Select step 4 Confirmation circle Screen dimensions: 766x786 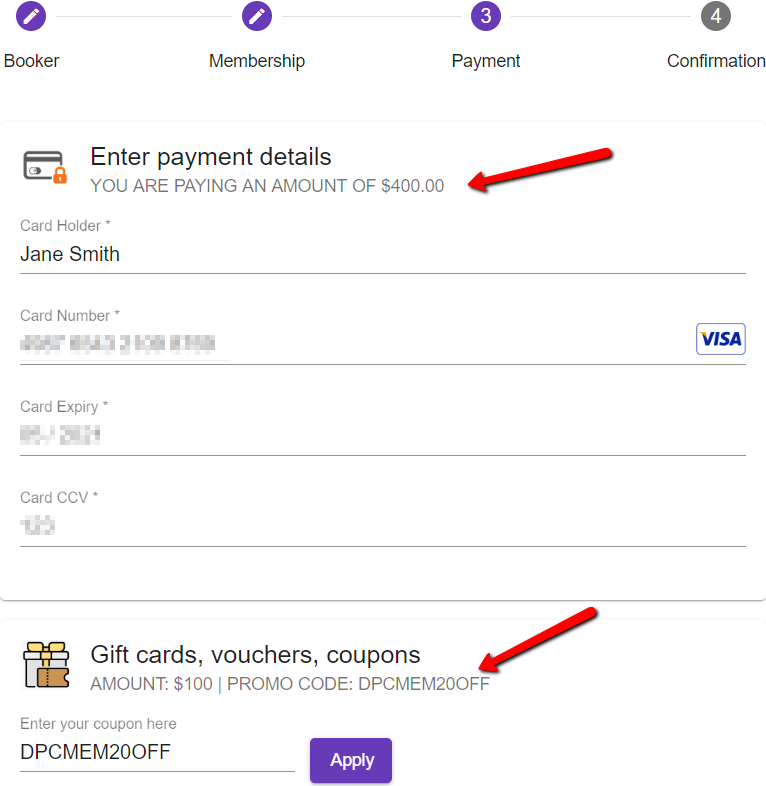point(715,16)
